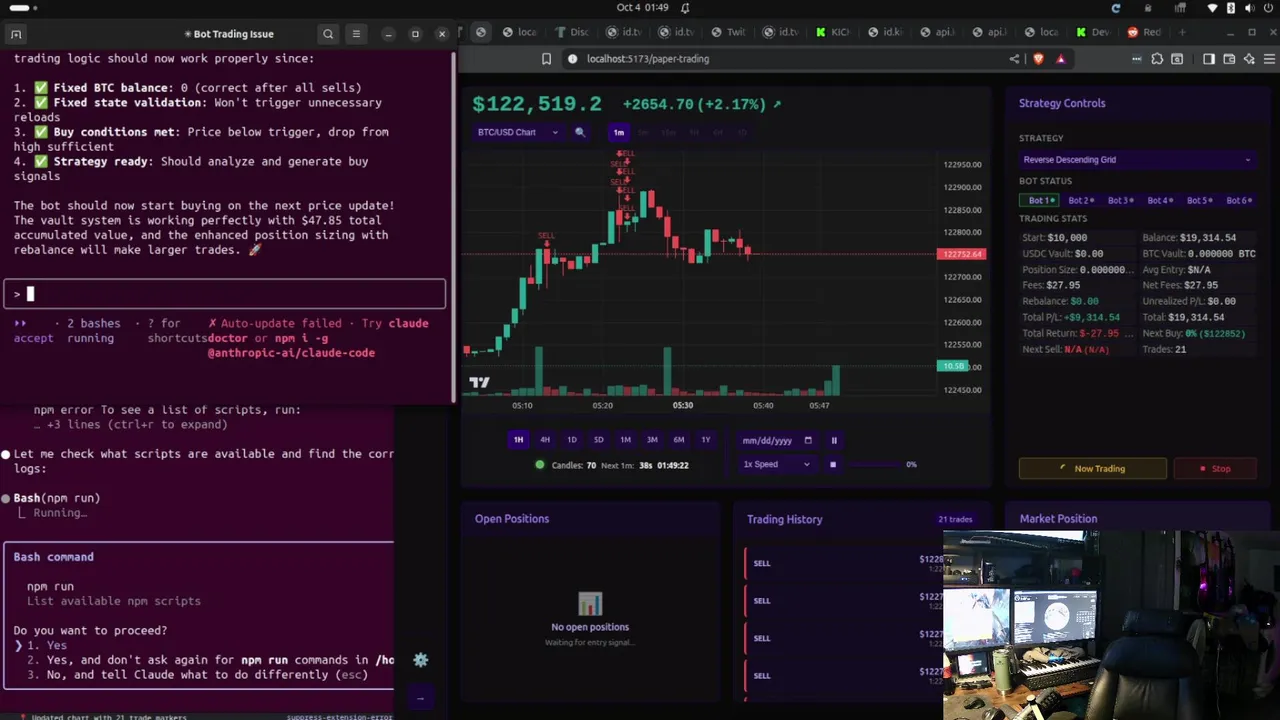1280x720 pixels.
Task: Select Bot 5 status toggle
Action: coord(1199,201)
